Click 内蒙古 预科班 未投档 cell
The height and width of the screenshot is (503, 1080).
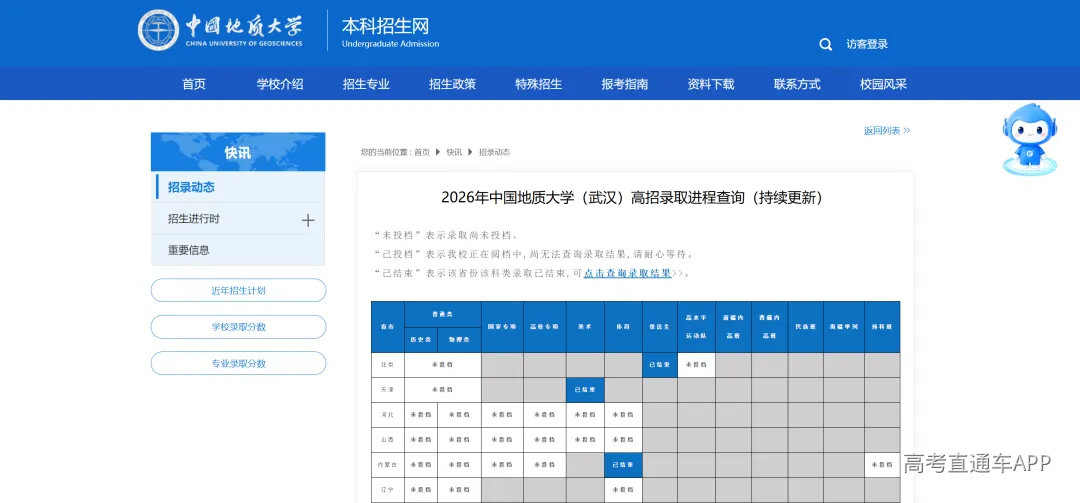[x=882, y=465]
